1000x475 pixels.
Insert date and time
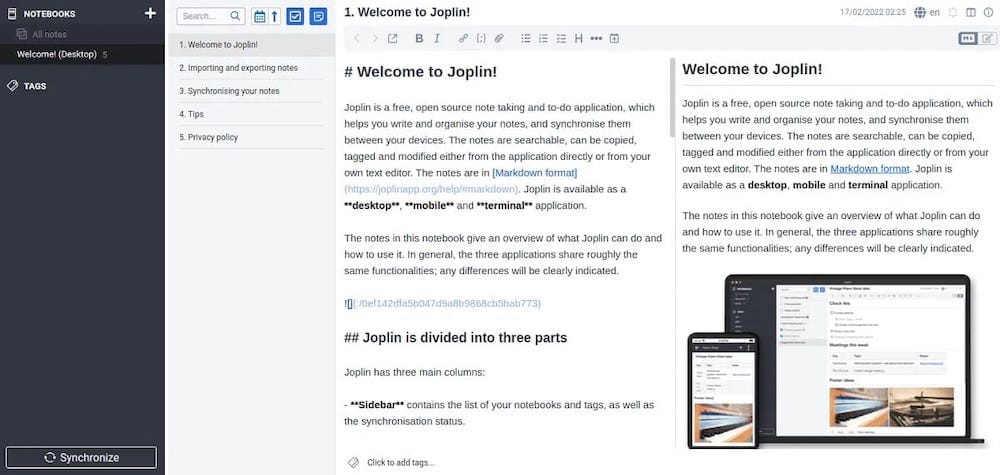614,38
